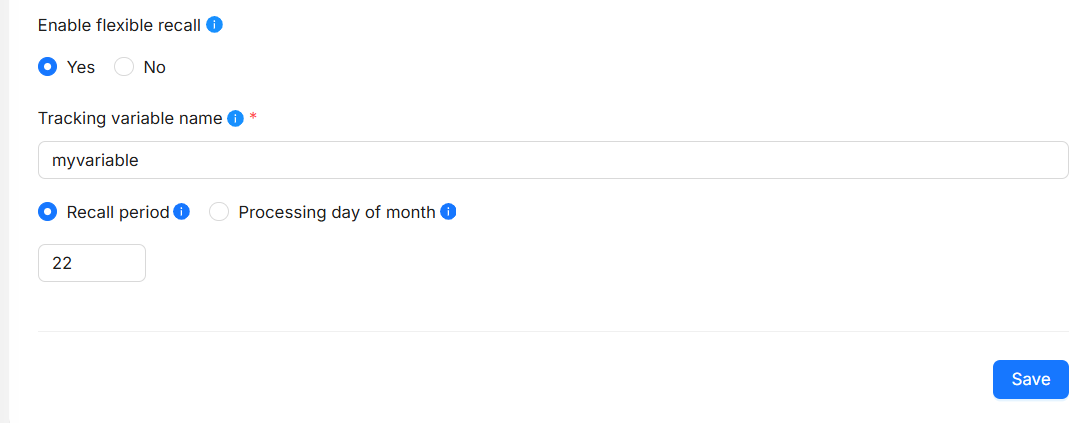
Task: Choose the Recall period radio circle
Action: (47, 212)
